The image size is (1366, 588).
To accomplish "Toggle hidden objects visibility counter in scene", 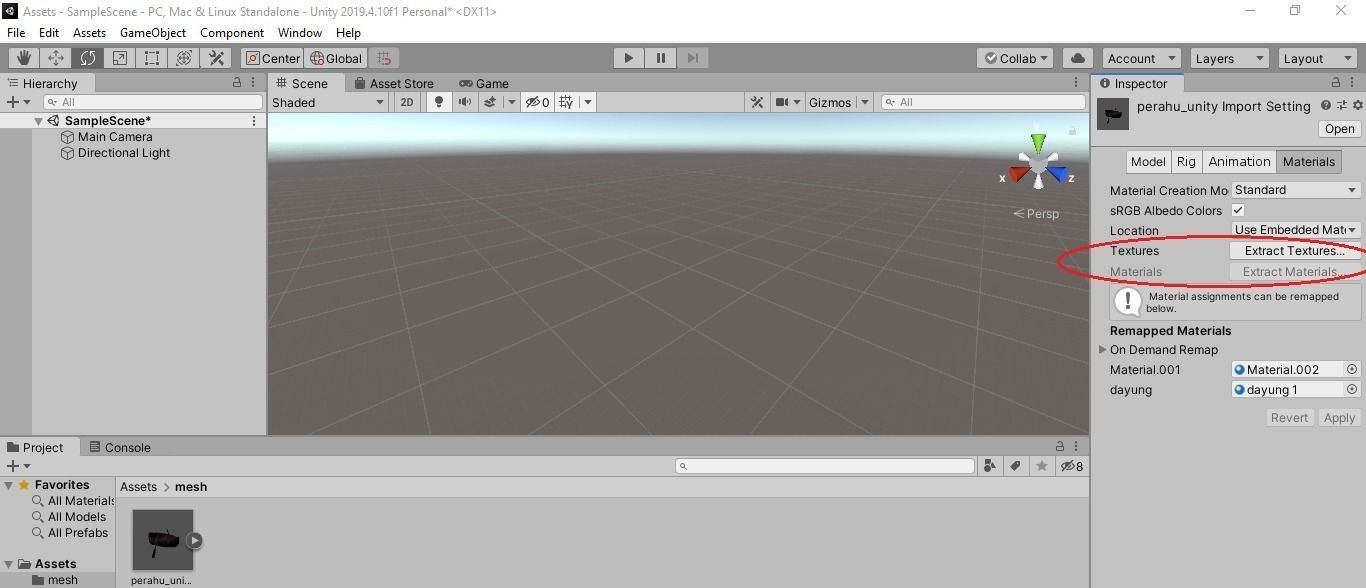I will pos(538,102).
